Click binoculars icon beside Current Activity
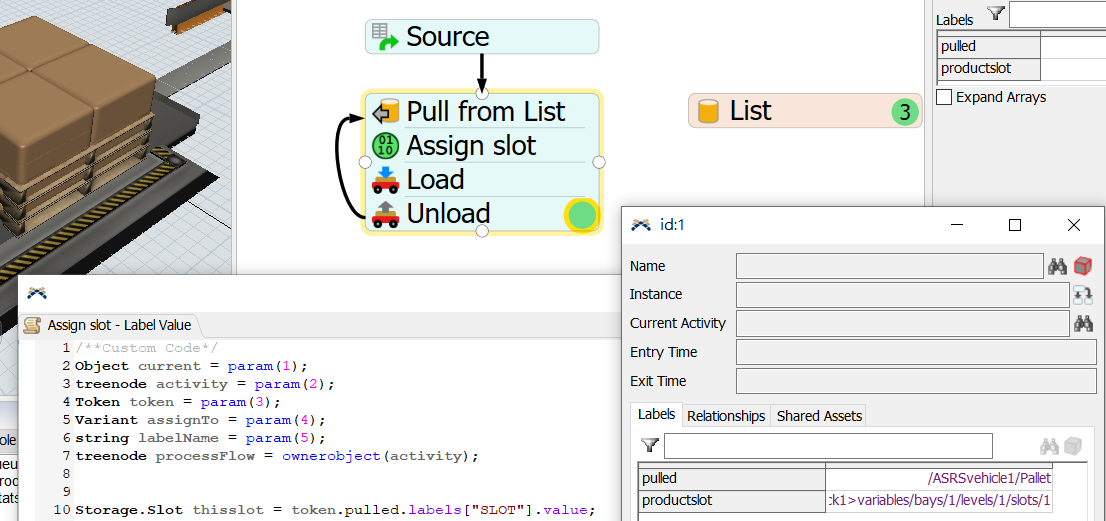1106x521 pixels. [x=1082, y=323]
